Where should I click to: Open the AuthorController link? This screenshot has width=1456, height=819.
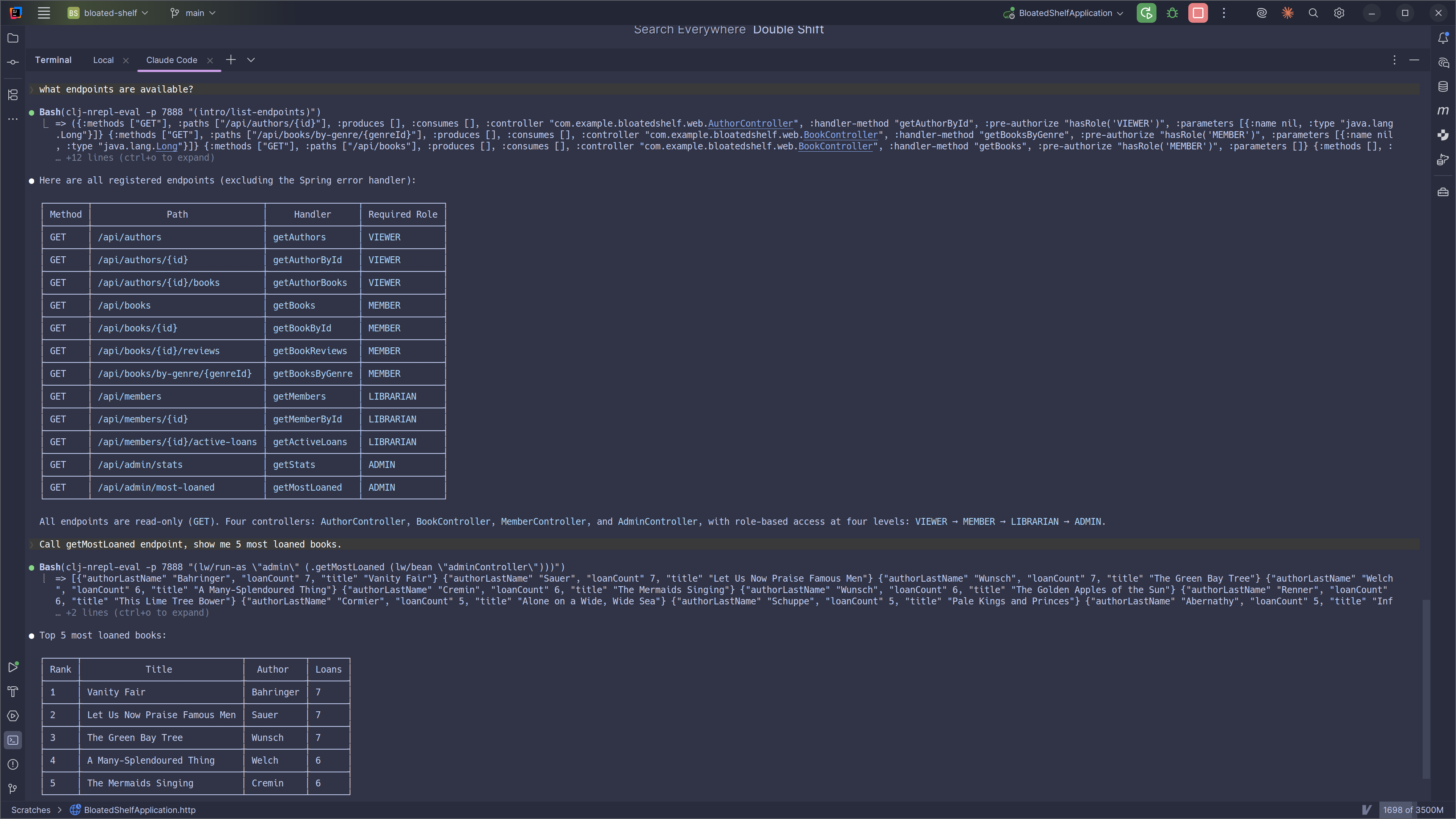[x=751, y=123]
